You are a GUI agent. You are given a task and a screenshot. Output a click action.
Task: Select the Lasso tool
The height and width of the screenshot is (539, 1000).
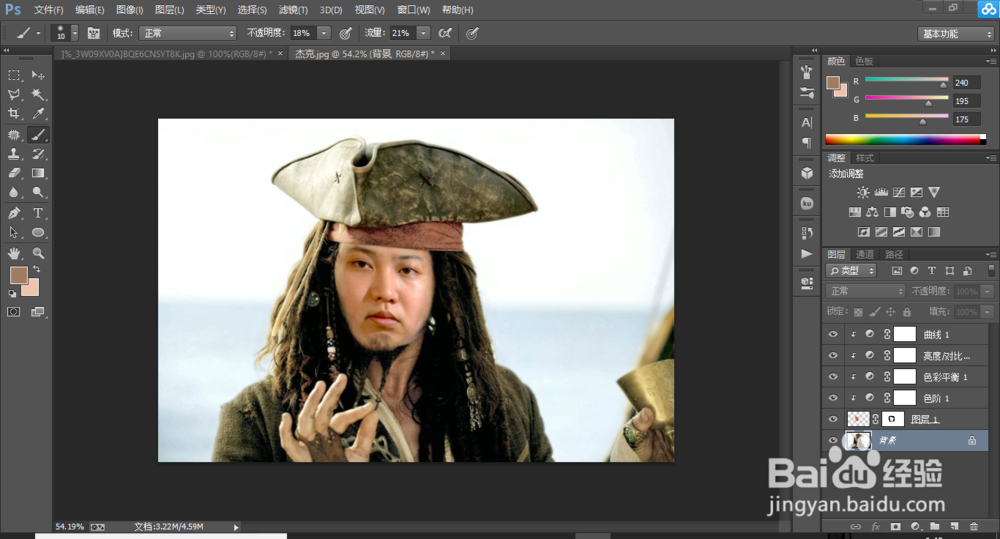13,94
